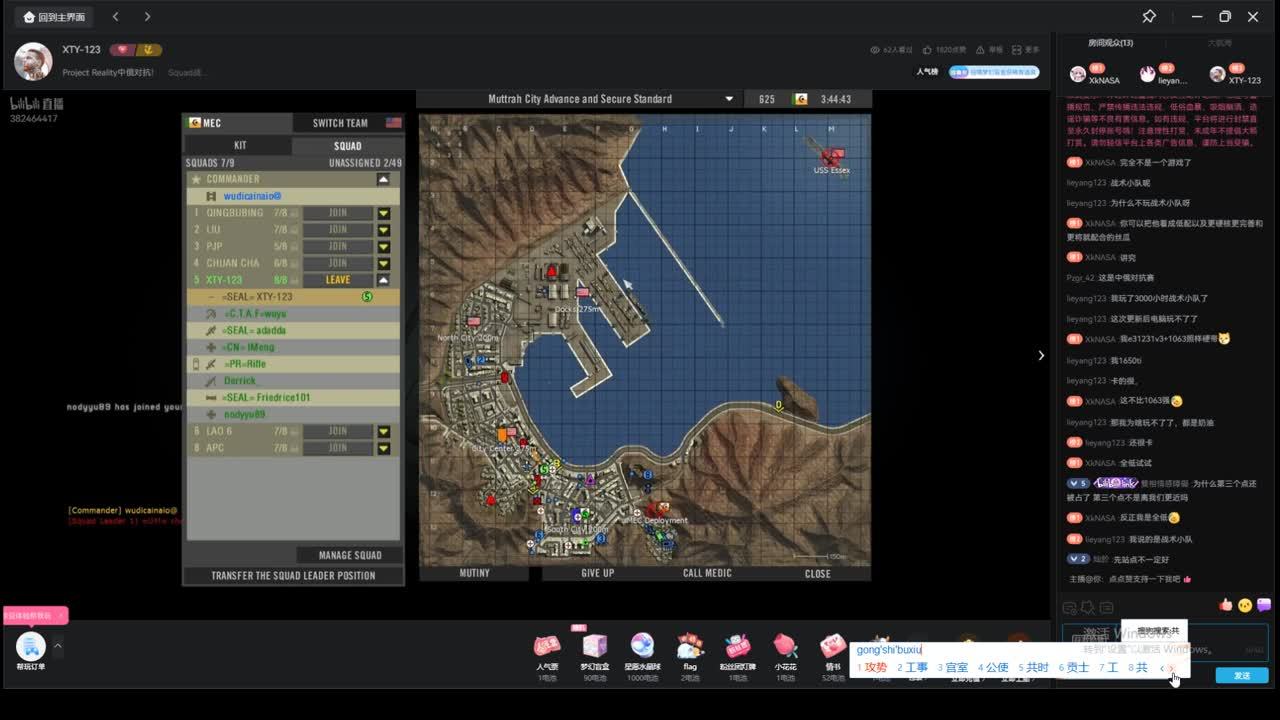
Task: Open the streamer XTY-123 avatar
Action: pos(33,62)
